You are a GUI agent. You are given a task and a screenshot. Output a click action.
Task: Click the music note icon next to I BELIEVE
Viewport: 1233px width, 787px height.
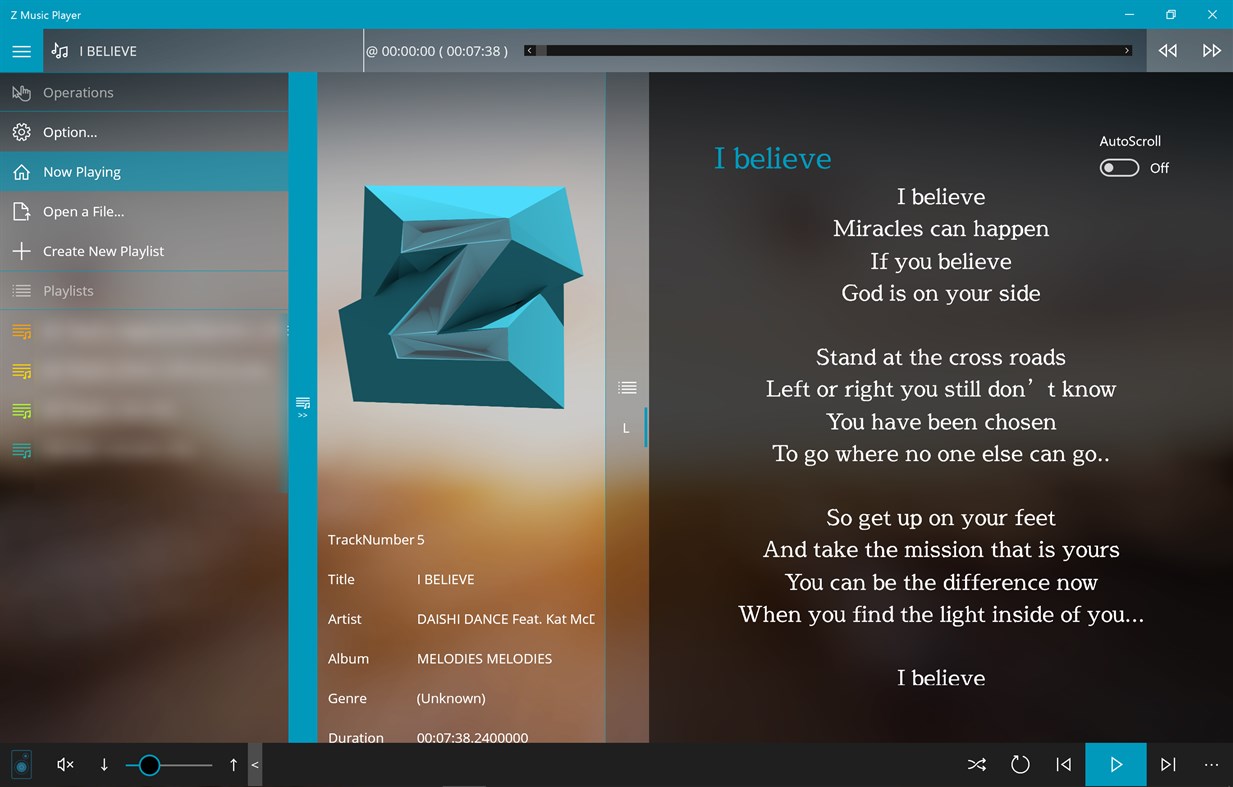pyautogui.click(x=59, y=50)
